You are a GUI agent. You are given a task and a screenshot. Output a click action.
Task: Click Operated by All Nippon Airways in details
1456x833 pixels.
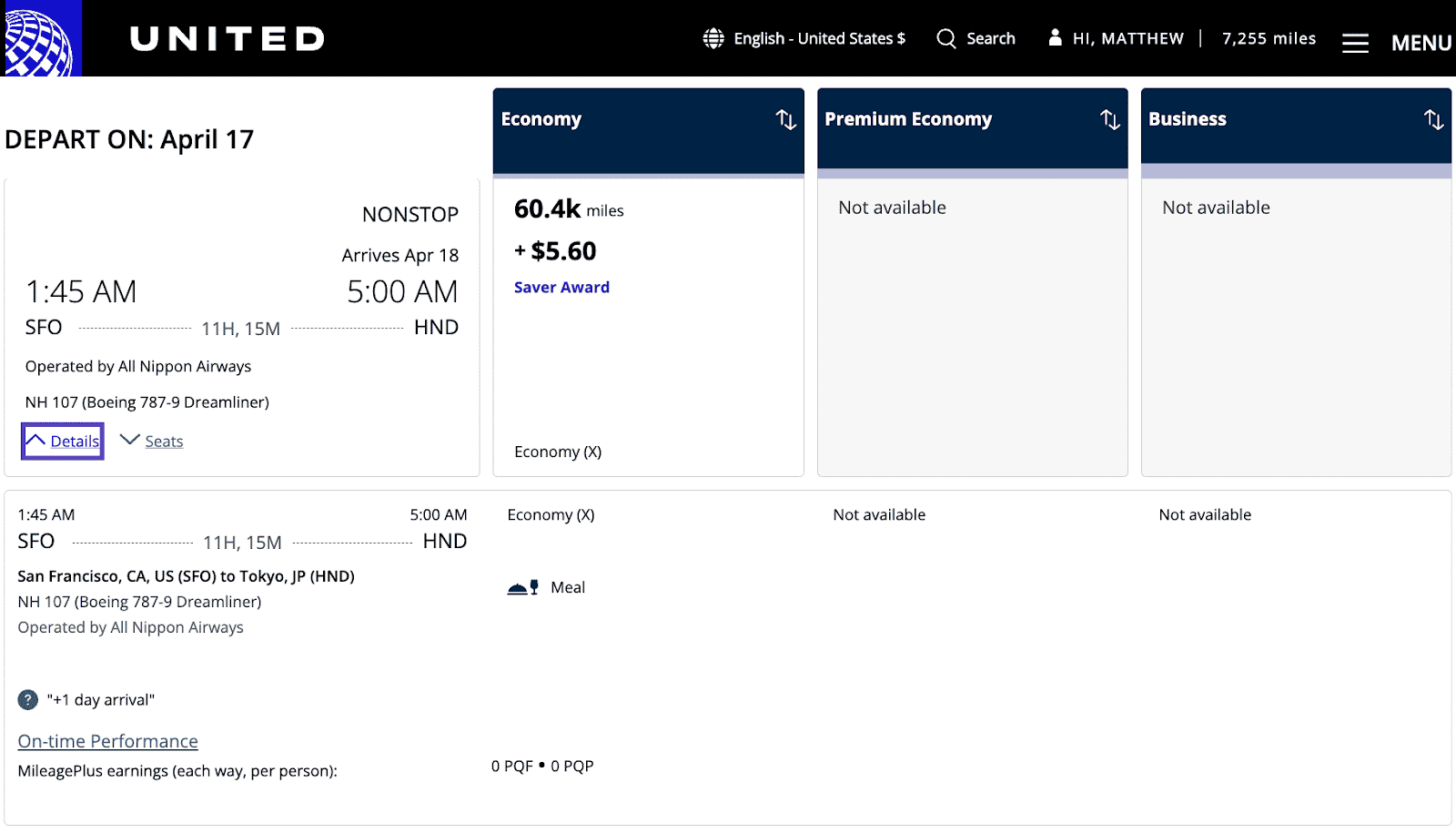pyautogui.click(x=131, y=627)
